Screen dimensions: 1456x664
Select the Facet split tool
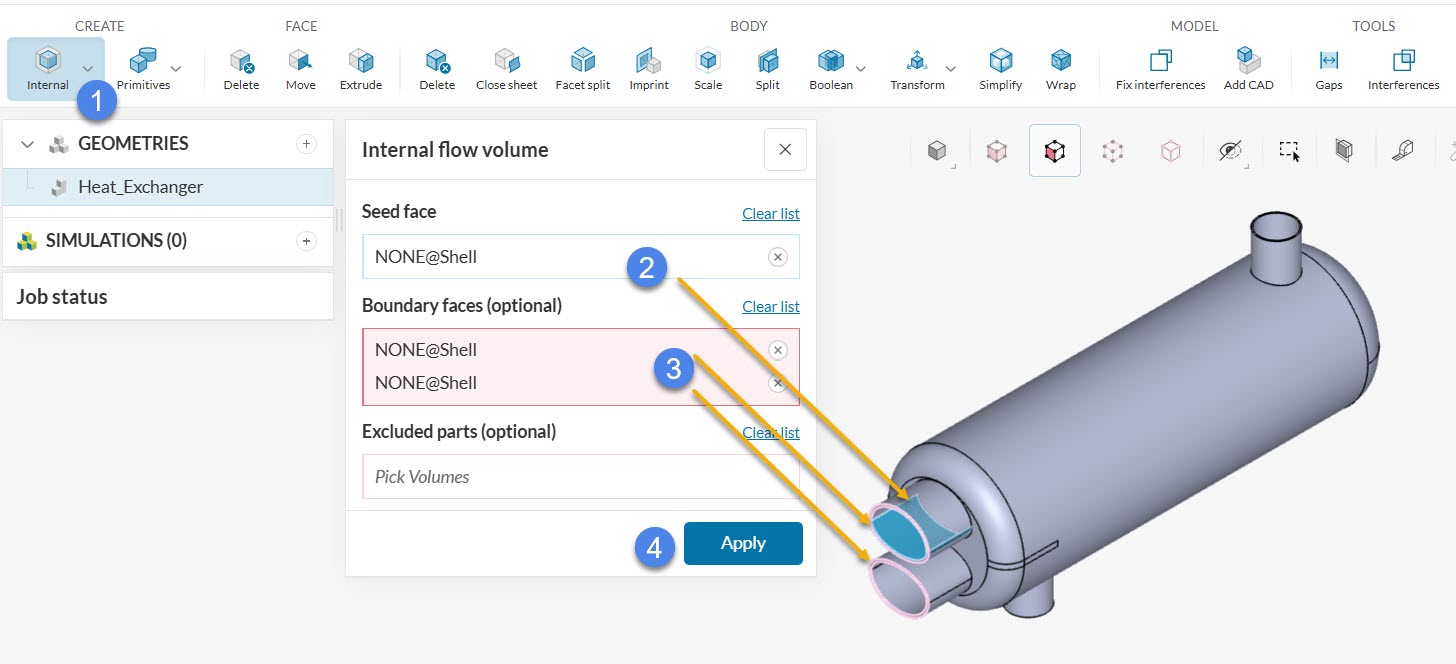click(x=583, y=69)
